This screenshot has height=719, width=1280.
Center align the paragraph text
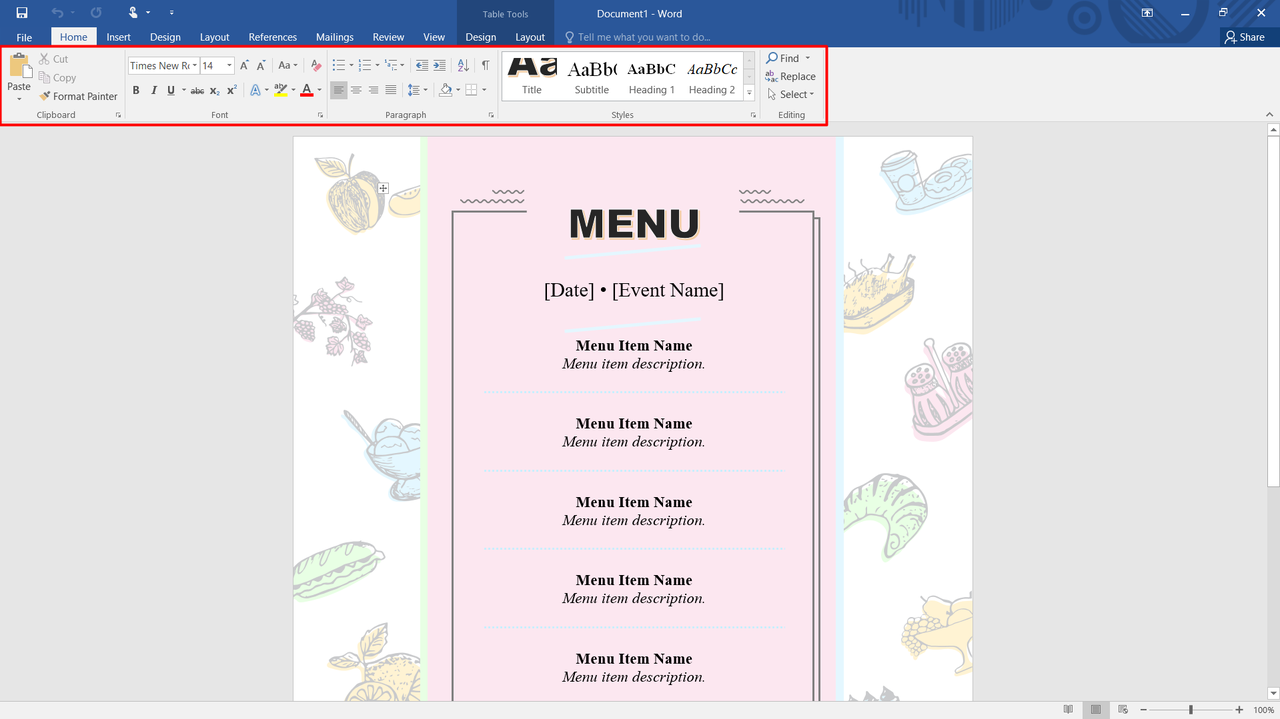coord(356,89)
